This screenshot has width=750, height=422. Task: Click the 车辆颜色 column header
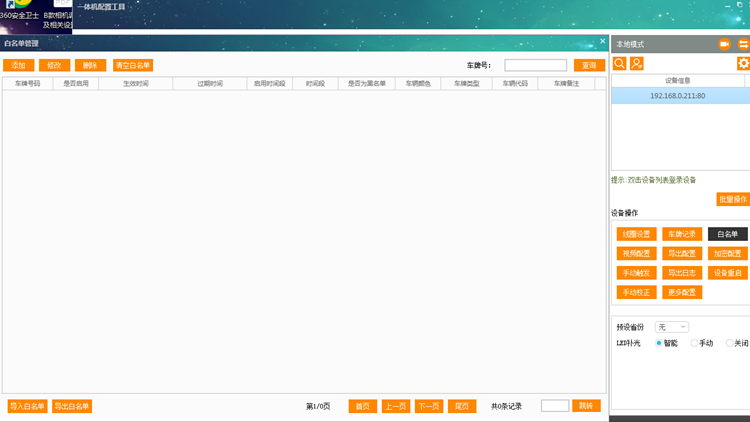[x=418, y=83]
